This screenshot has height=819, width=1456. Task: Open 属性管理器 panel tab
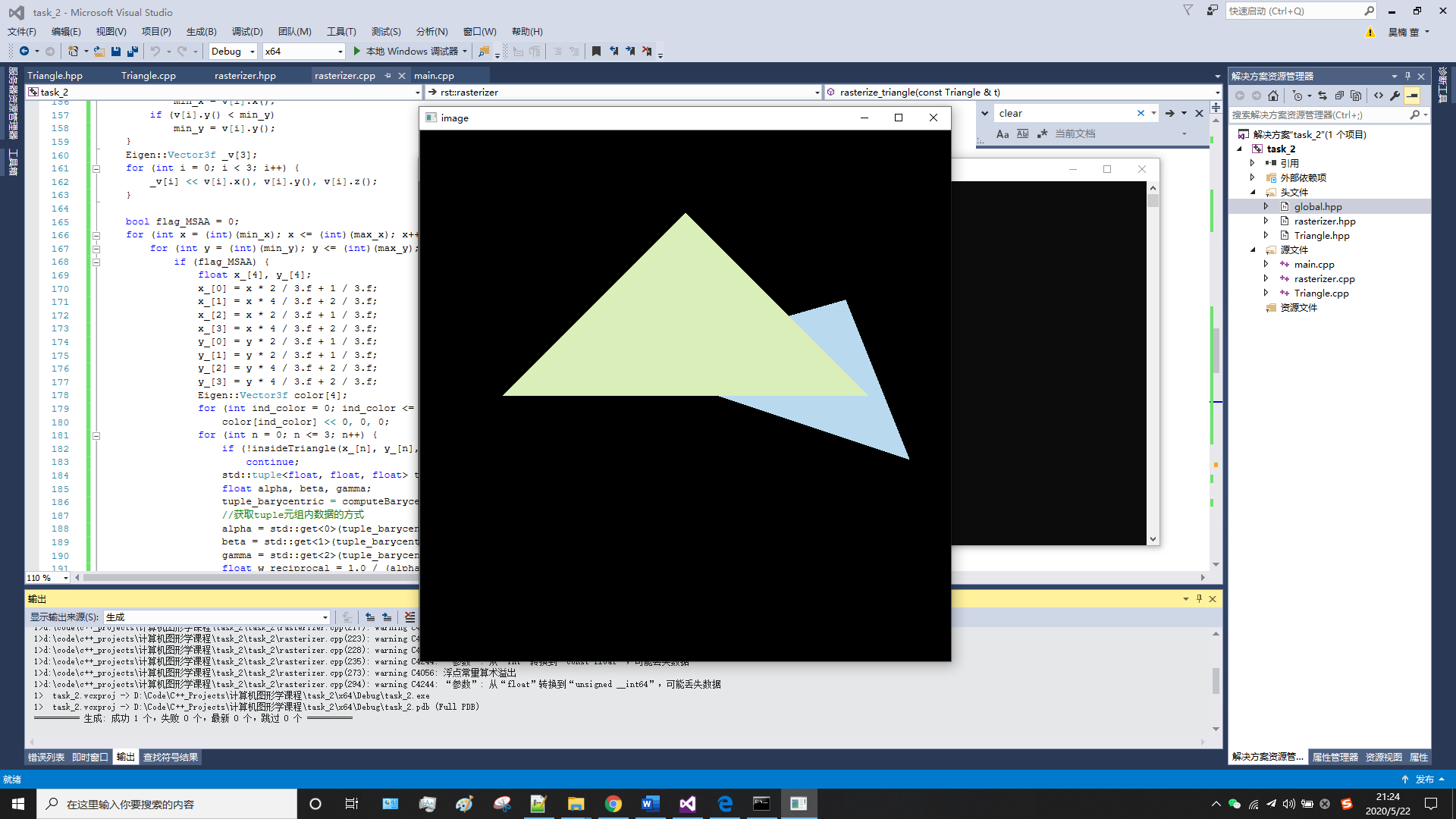click(x=1335, y=757)
